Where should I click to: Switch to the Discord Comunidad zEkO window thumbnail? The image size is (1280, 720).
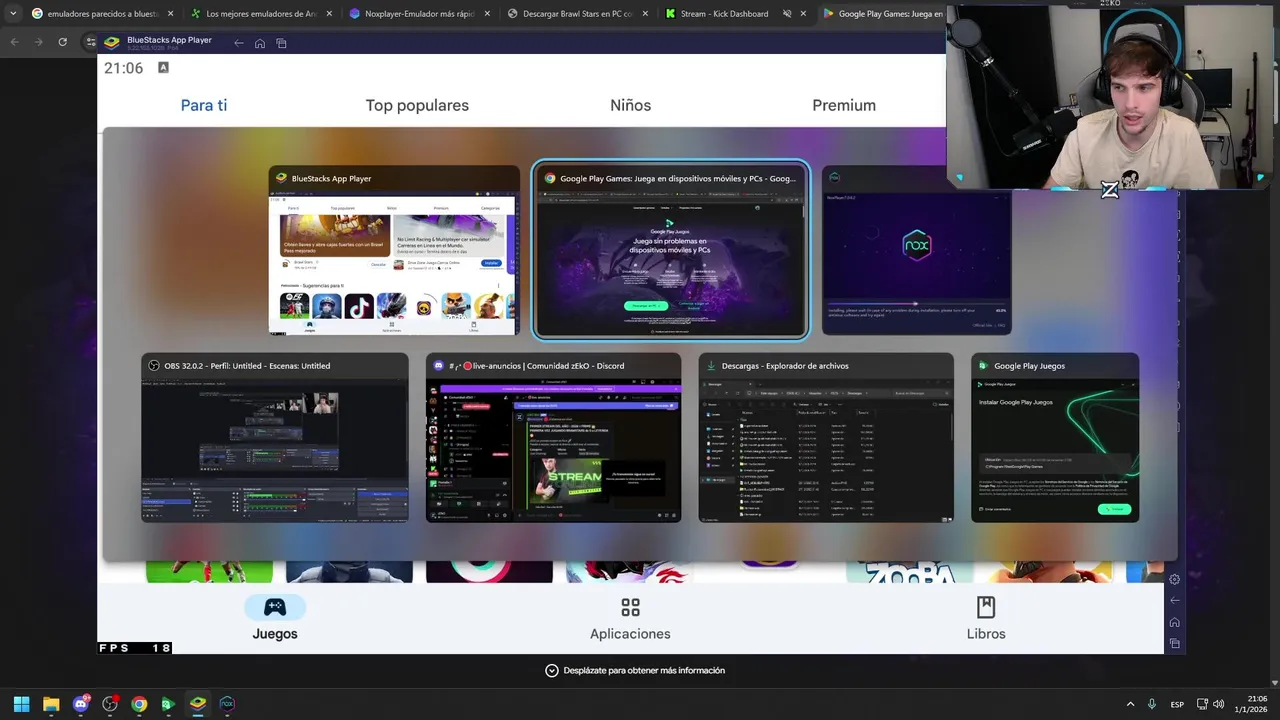[x=553, y=437]
